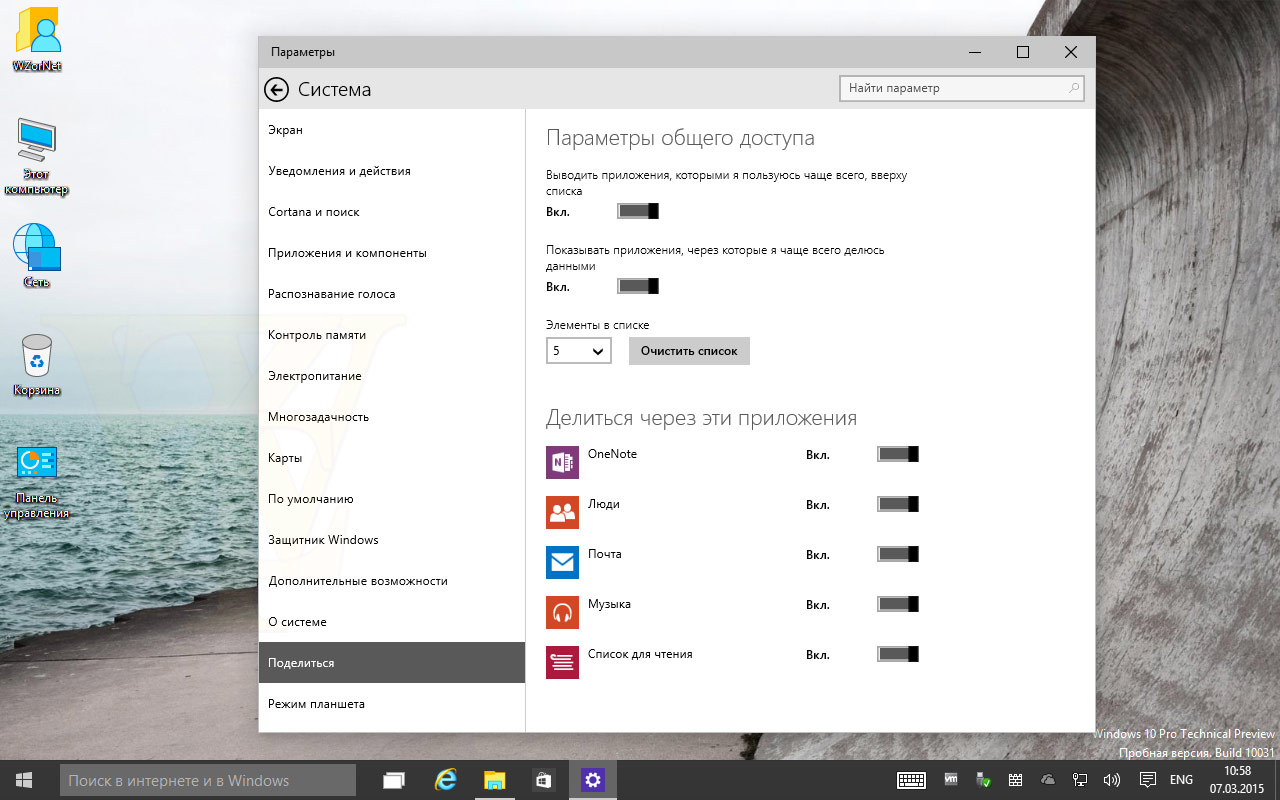Open the Start menu Windows button

point(24,780)
